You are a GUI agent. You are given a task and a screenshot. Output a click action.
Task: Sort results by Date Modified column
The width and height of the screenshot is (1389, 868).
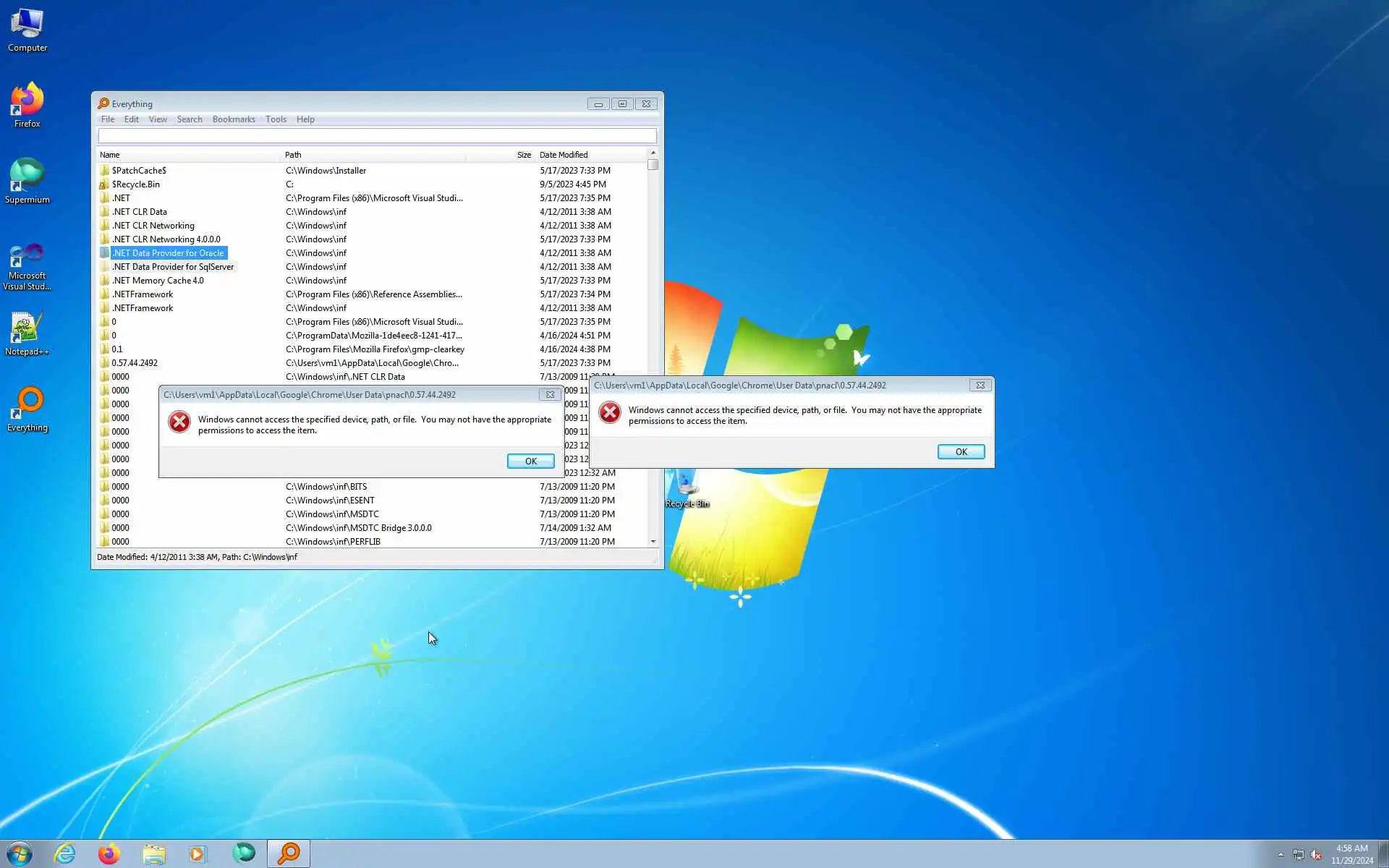click(564, 155)
